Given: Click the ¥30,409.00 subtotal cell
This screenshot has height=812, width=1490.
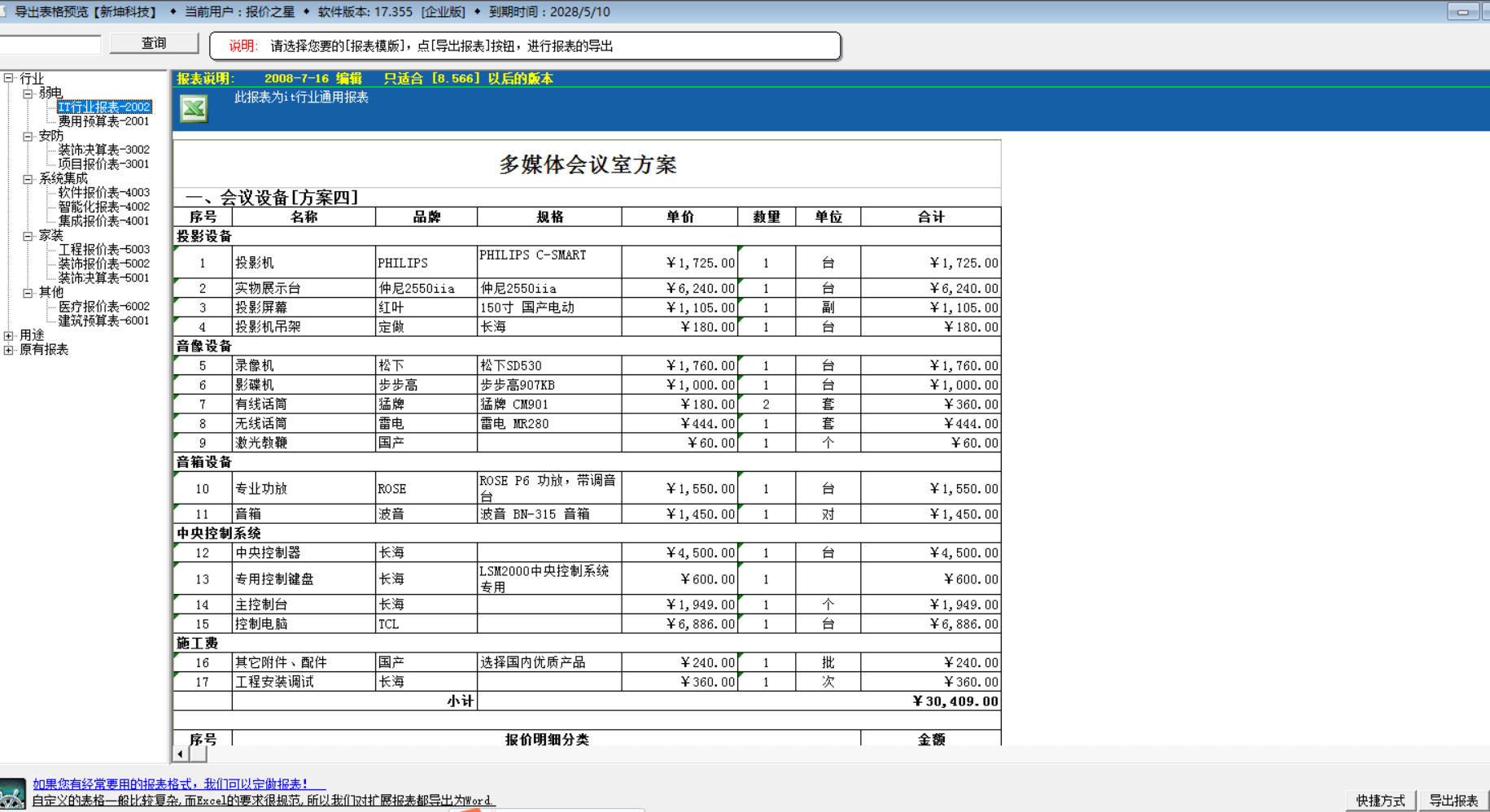Looking at the screenshot, I should point(740,701).
